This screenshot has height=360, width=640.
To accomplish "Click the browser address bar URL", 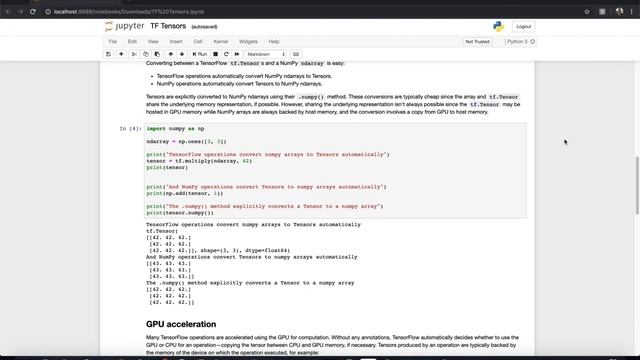I will point(129,12).
